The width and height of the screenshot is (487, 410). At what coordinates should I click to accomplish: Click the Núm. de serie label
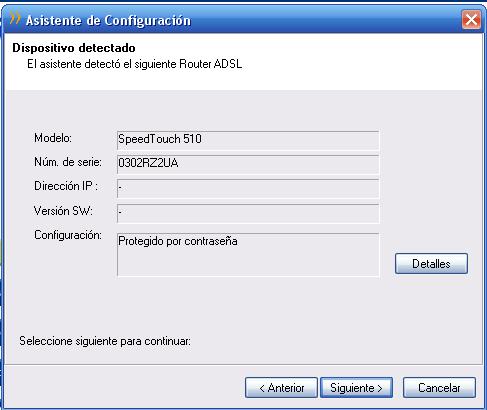(x=68, y=162)
